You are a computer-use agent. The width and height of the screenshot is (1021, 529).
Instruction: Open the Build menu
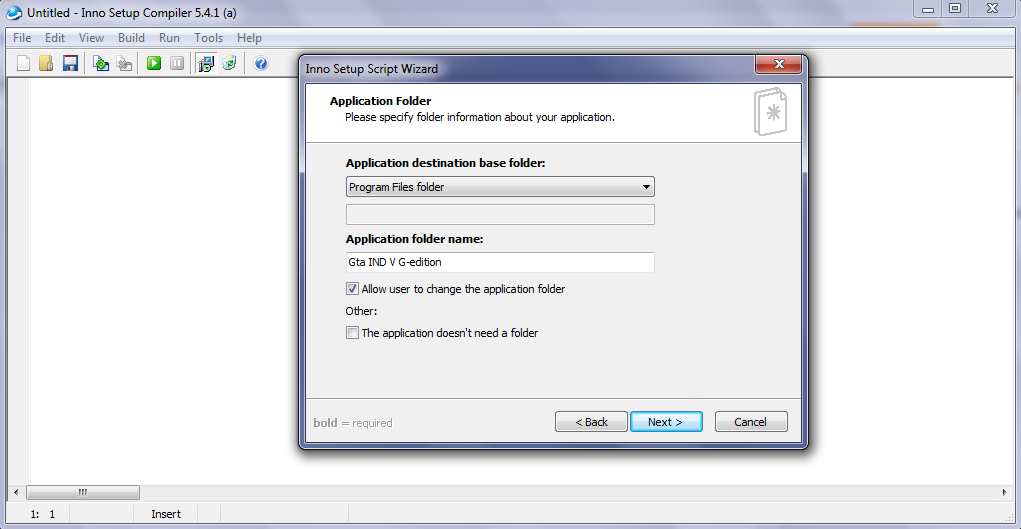(x=132, y=38)
